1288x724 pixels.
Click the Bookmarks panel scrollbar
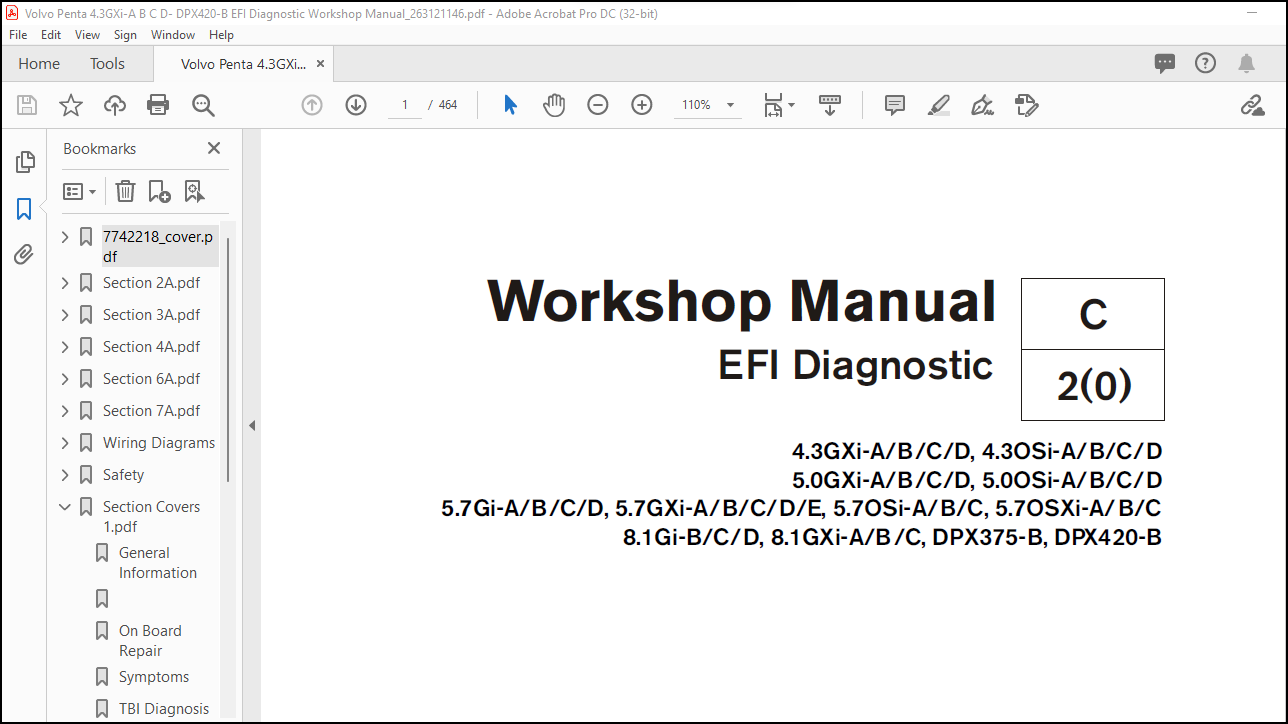228,360
